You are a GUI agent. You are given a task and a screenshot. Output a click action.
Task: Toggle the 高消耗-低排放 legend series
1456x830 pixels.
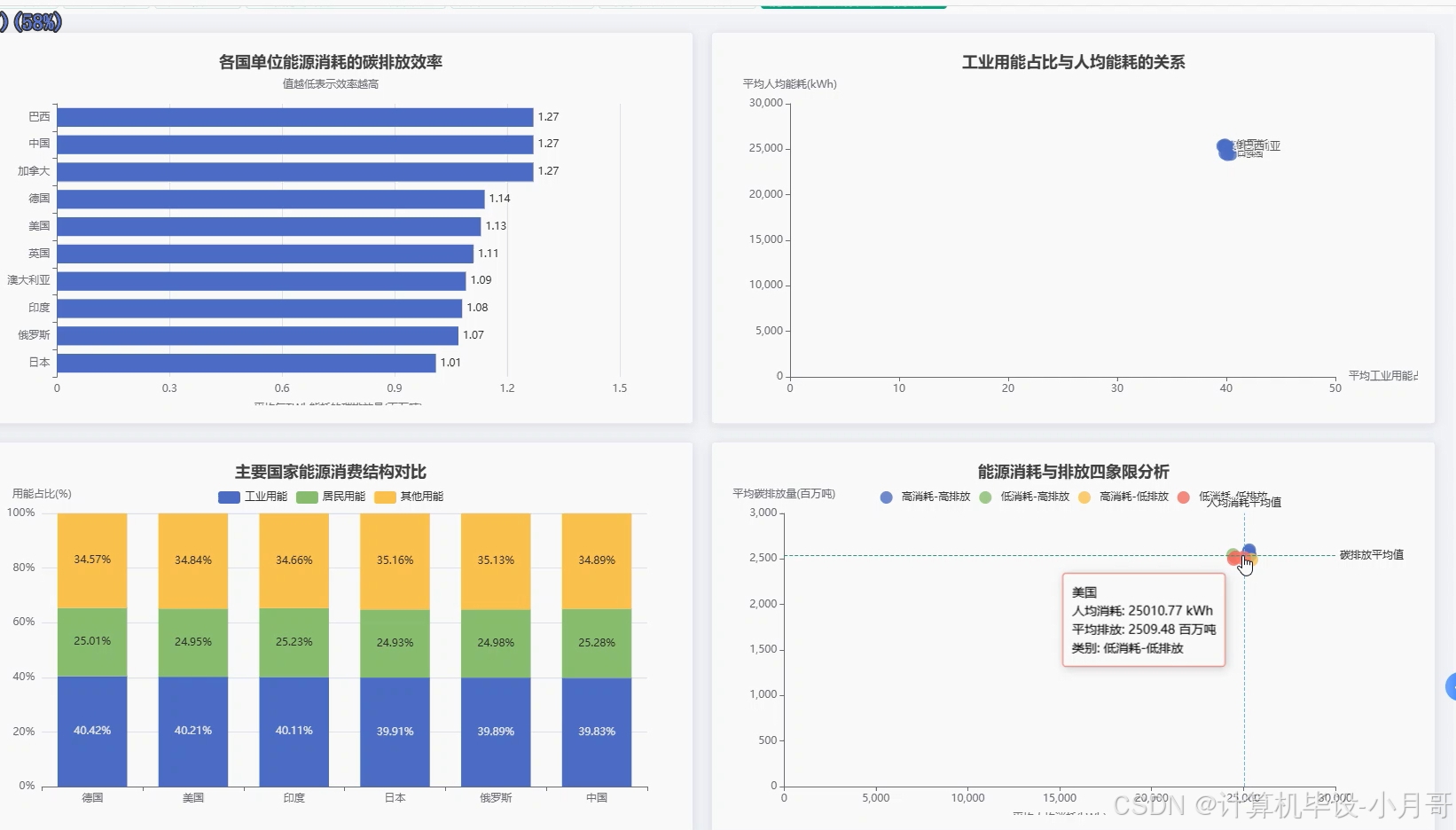1123,497
